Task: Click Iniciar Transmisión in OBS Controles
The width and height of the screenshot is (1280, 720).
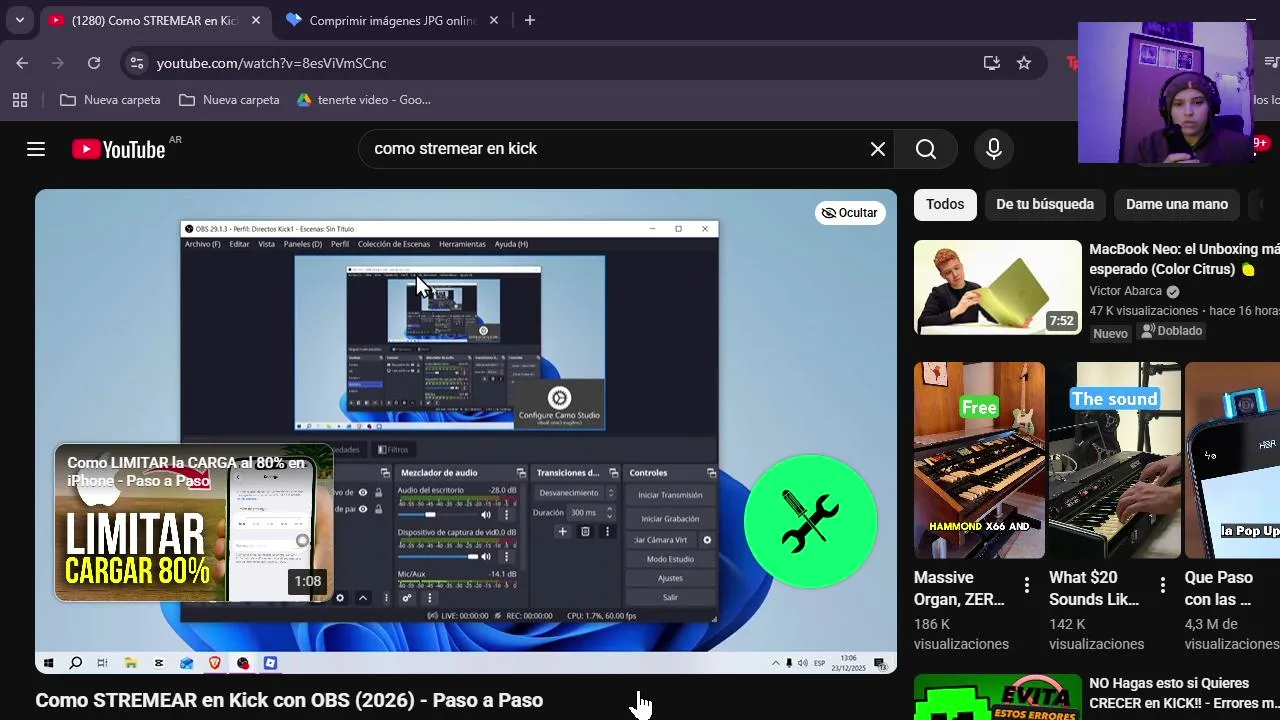Action: click(670, 495)
